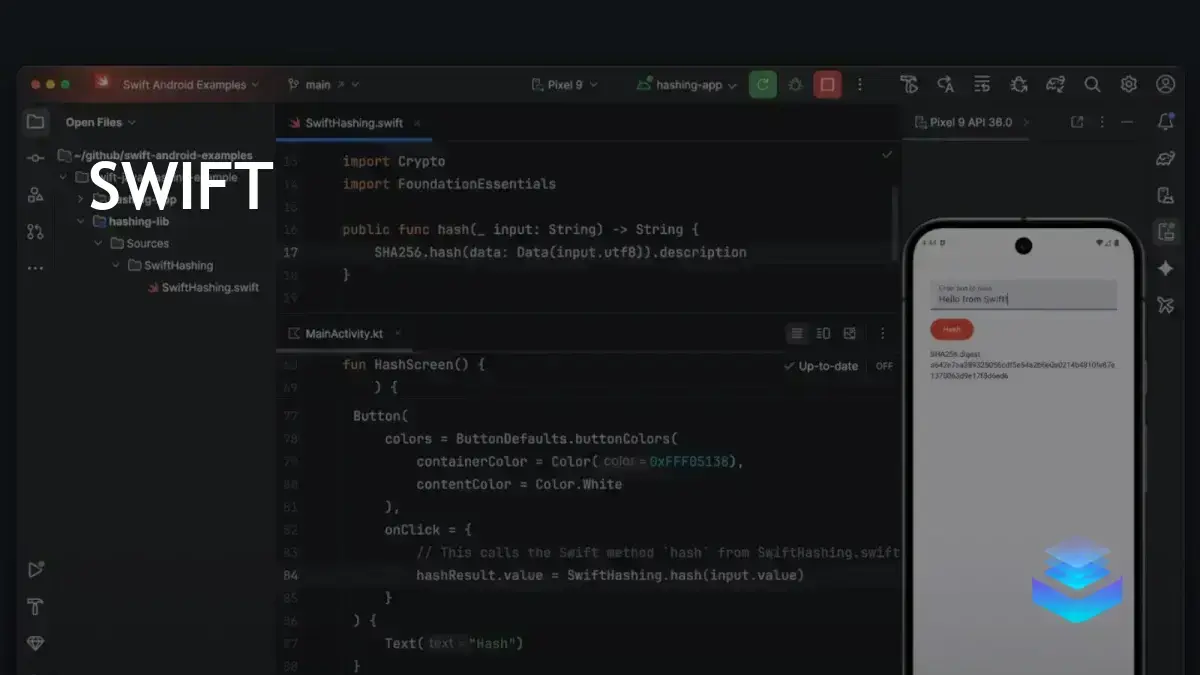The image size is (1200, 675).
Task: Click code line 84 hashResult.value
Action: coord(610,575)
